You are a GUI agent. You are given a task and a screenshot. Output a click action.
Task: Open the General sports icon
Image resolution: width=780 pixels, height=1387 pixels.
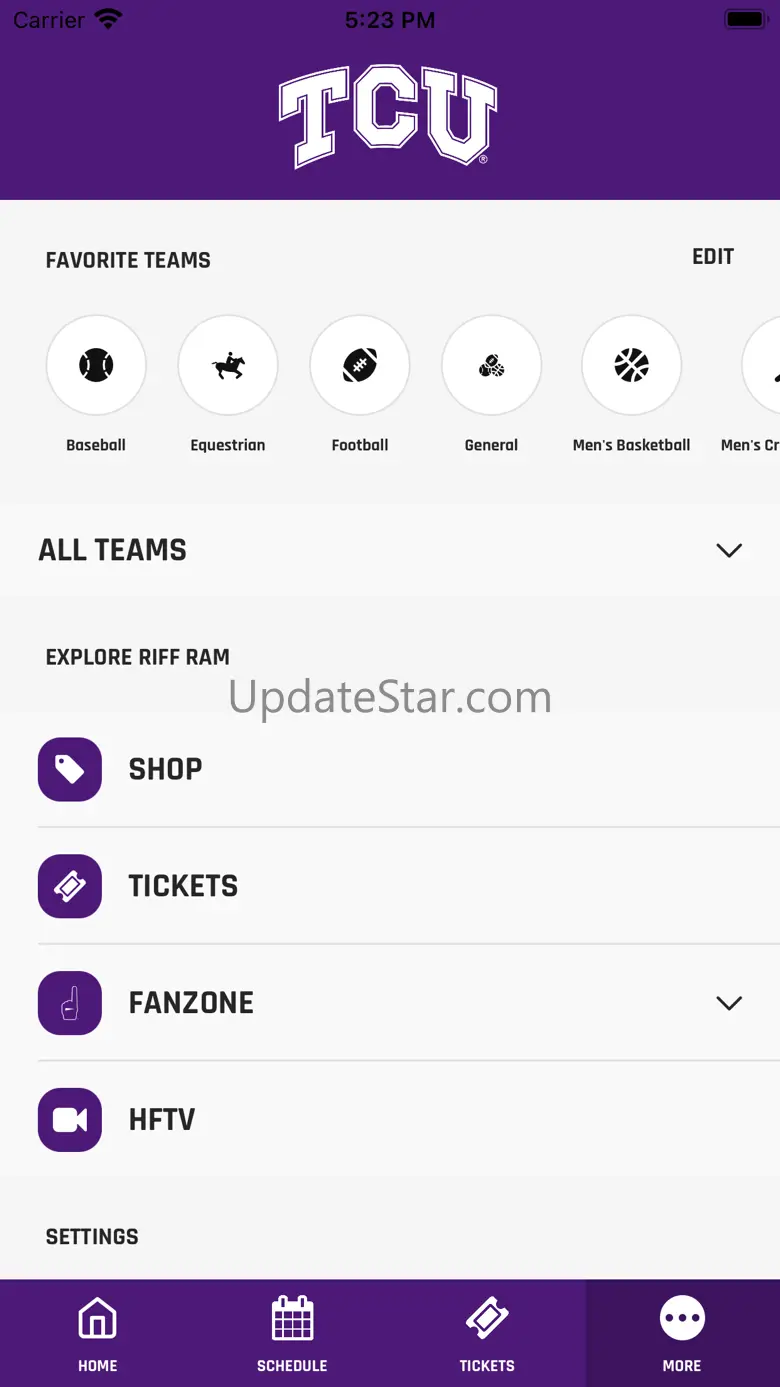491,366
